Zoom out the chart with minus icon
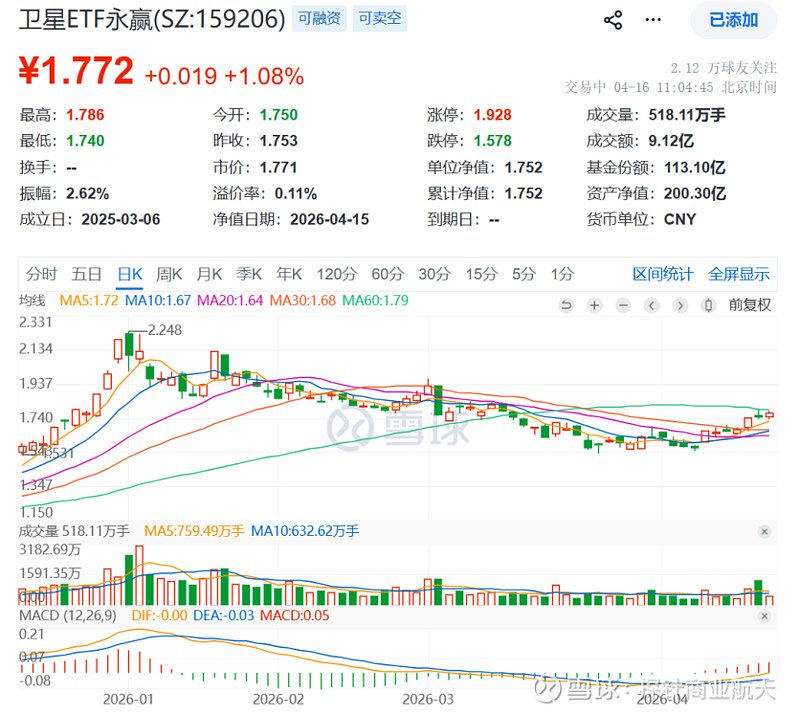Screen dimensions: 800x714 [623, 306]
